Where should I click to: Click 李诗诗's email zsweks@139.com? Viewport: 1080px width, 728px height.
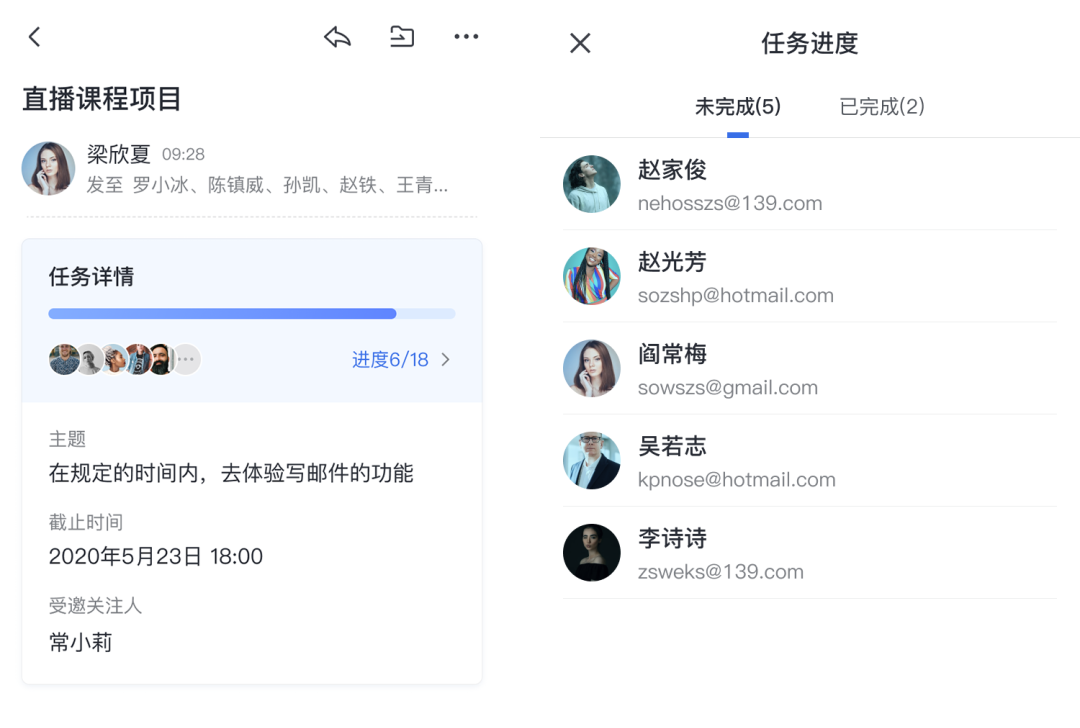coord(720,572)
